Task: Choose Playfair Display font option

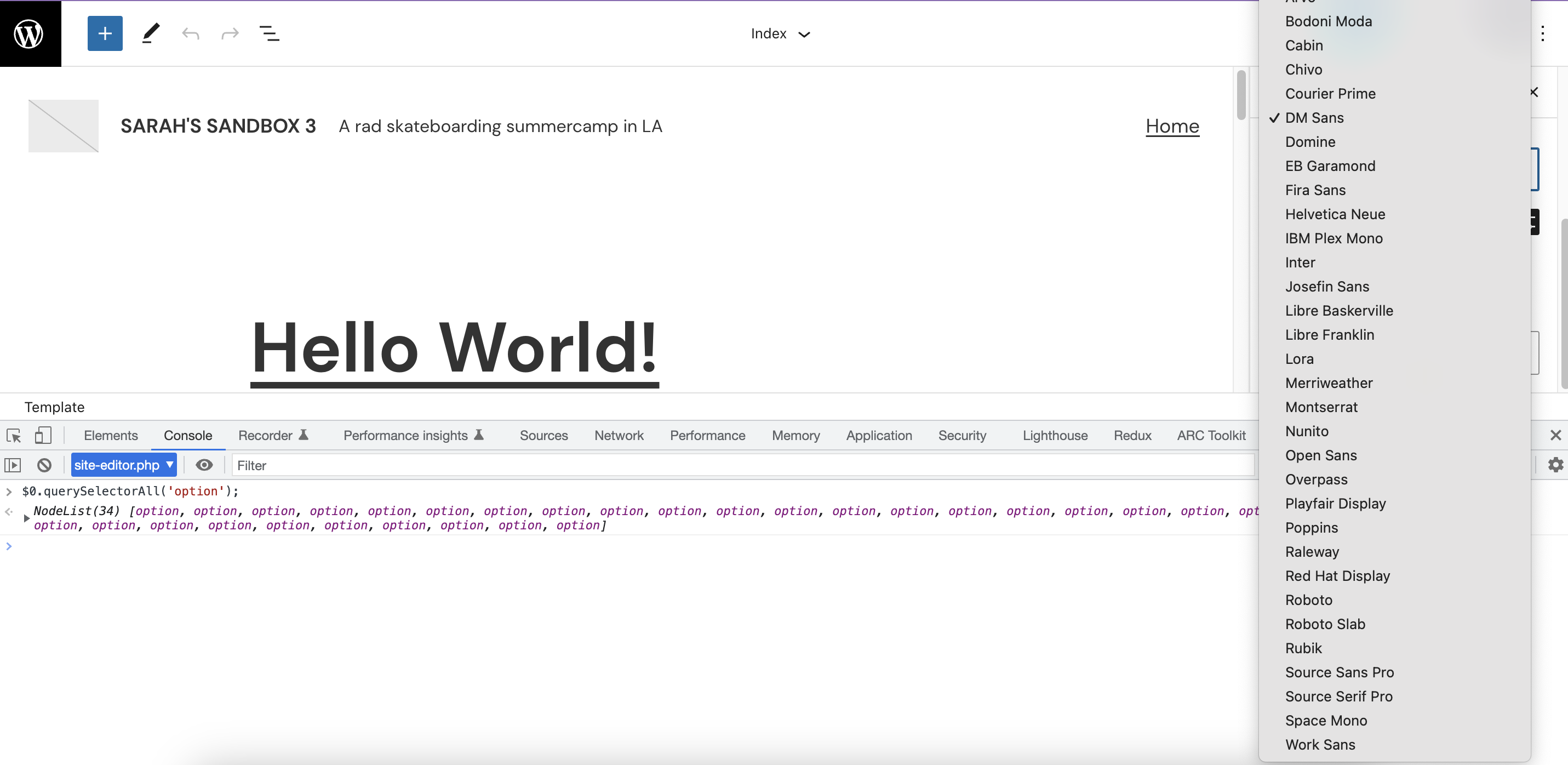Action: click(1335, 504)
